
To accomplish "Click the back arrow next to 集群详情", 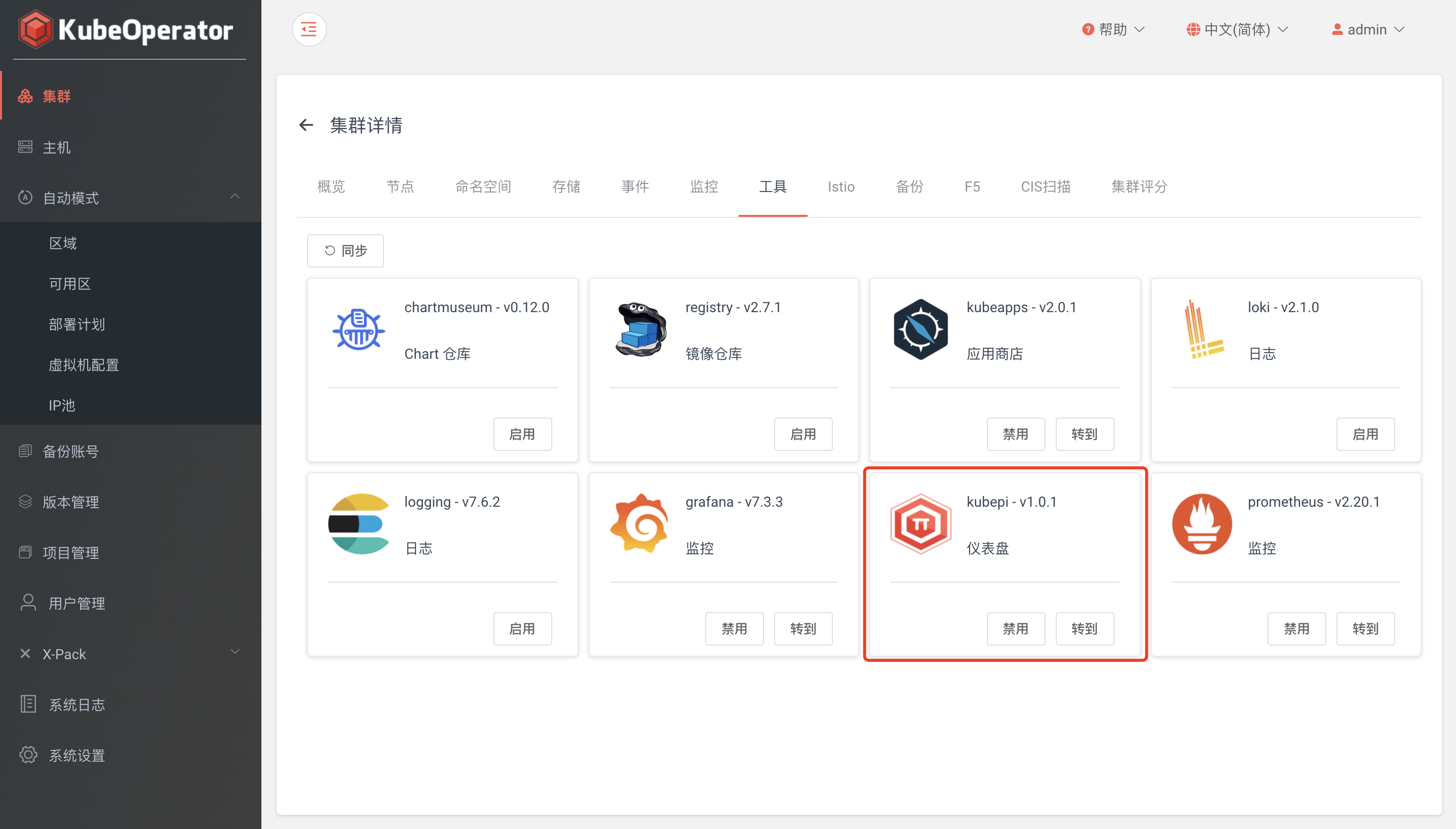I will 306,125.
